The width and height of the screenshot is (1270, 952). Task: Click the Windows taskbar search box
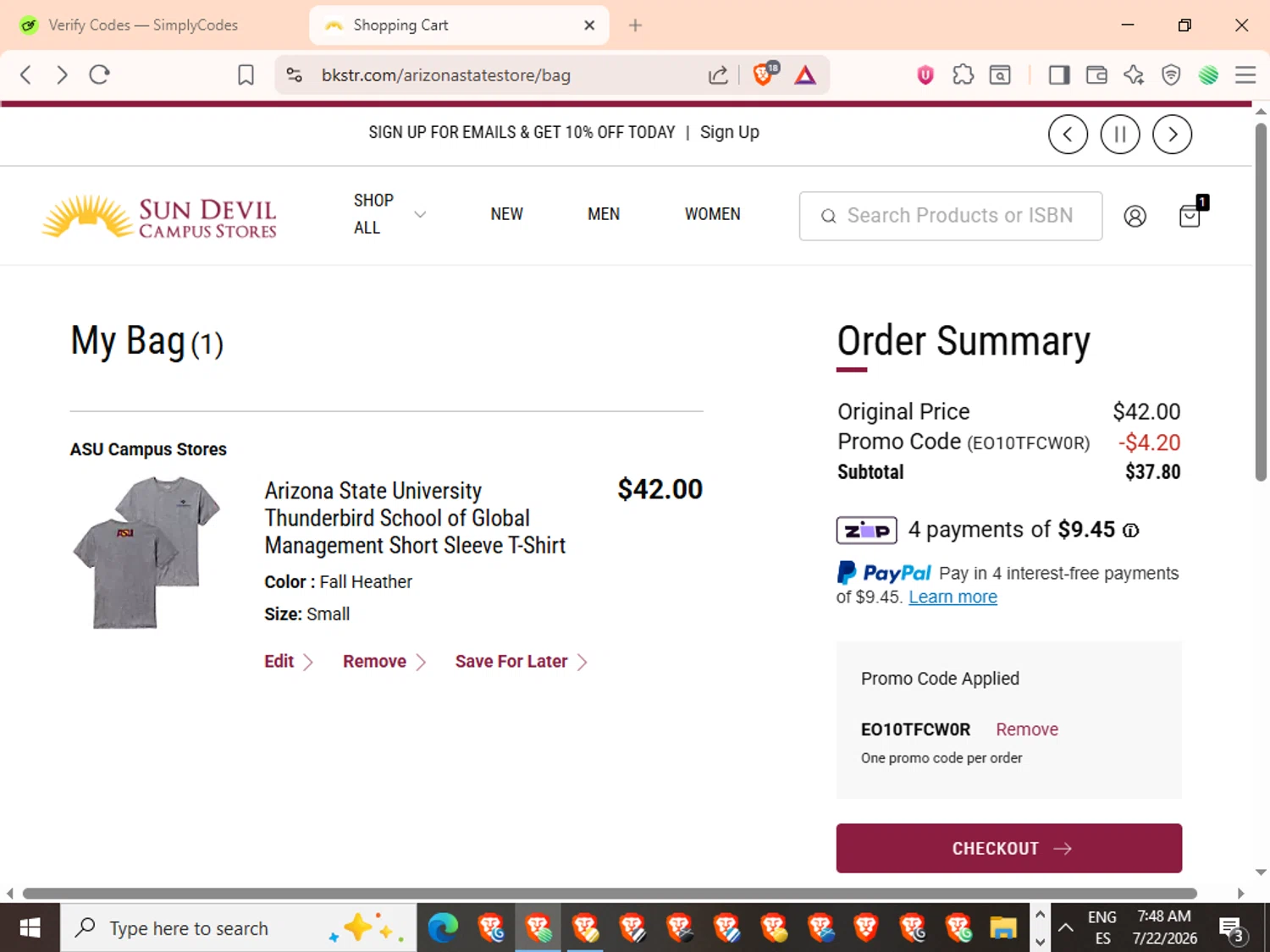(x=238, y=928)
